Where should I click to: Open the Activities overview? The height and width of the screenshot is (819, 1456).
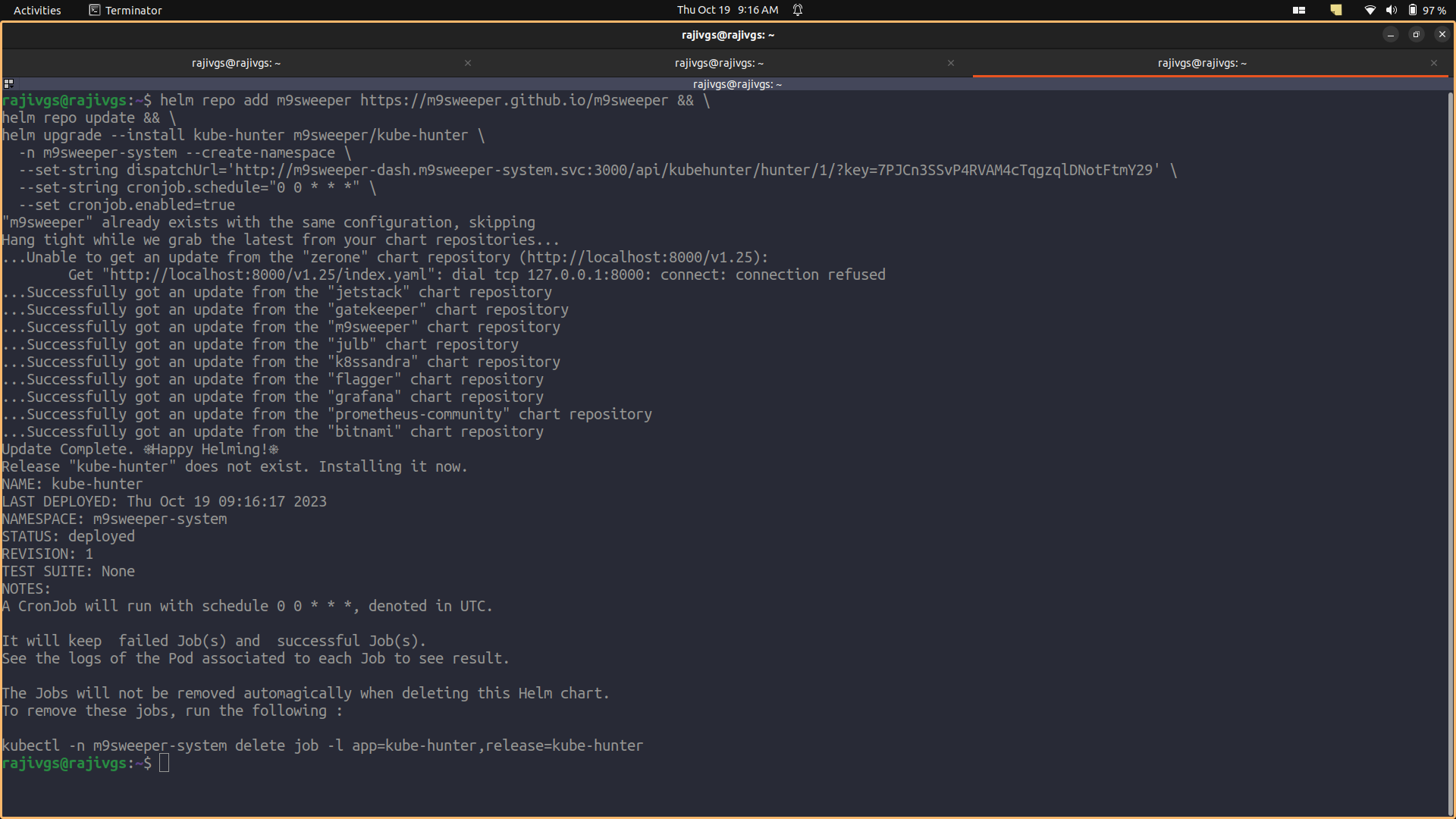pos(37,10)
